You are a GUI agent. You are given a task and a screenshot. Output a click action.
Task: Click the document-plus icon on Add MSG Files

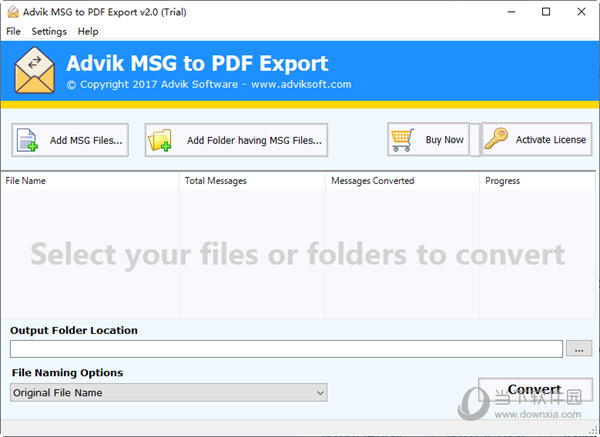(28, 140)
